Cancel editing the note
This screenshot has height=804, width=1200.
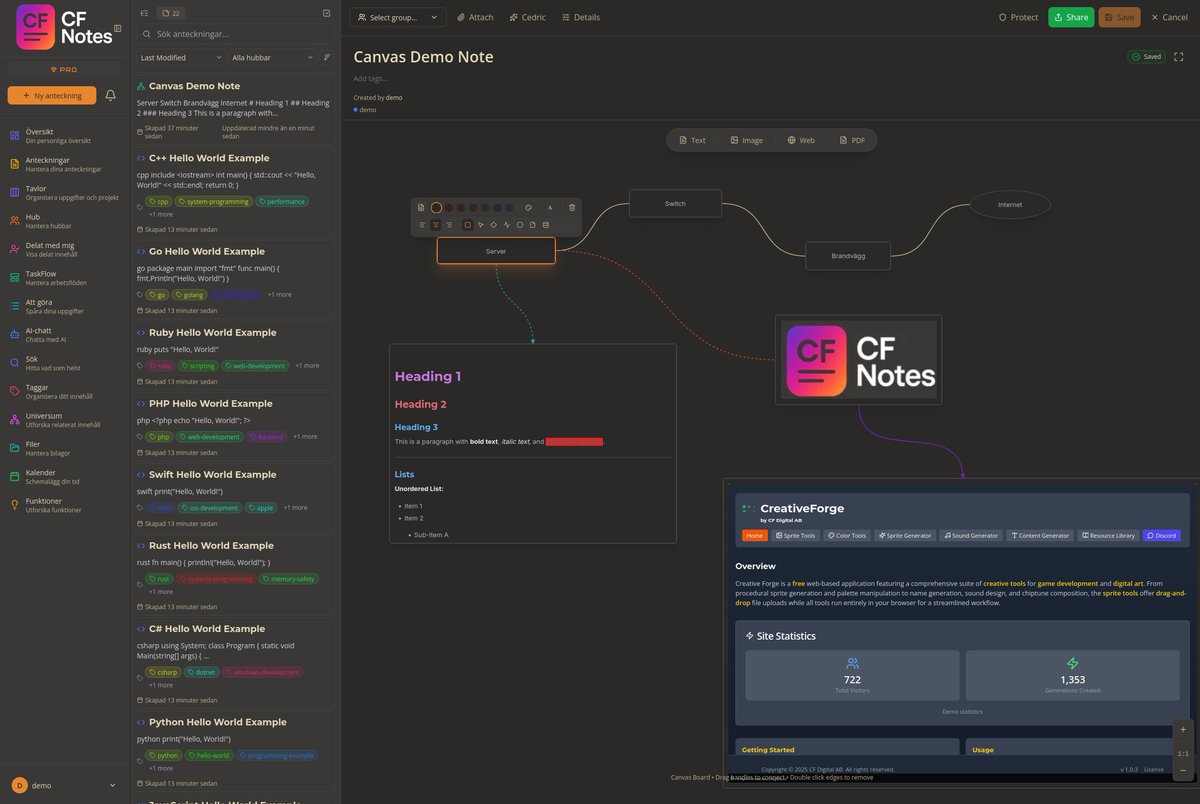1169,17
